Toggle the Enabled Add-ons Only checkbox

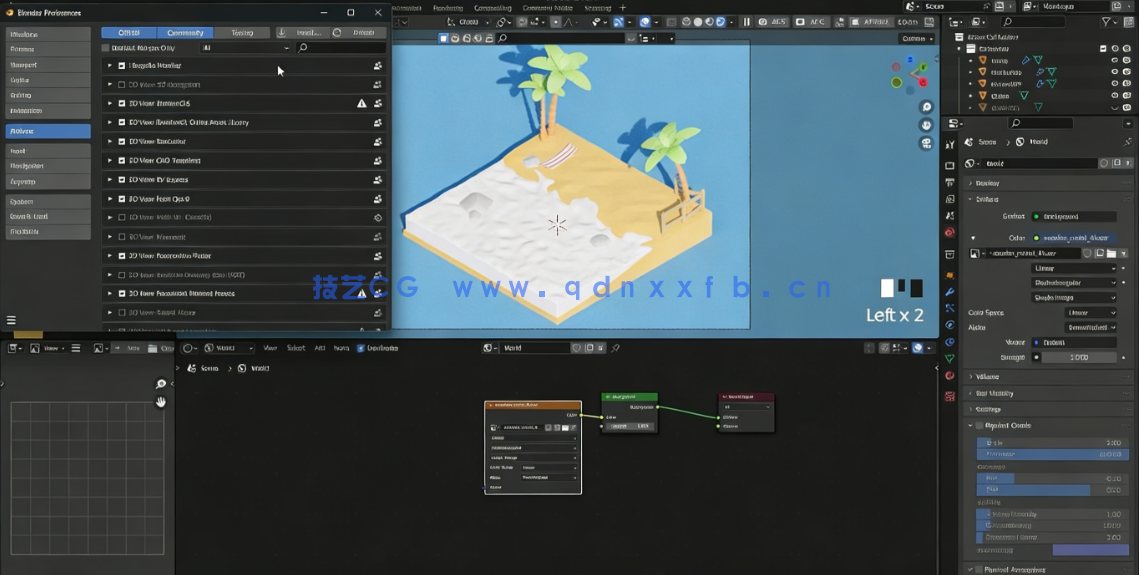click(x=105, y=48)
